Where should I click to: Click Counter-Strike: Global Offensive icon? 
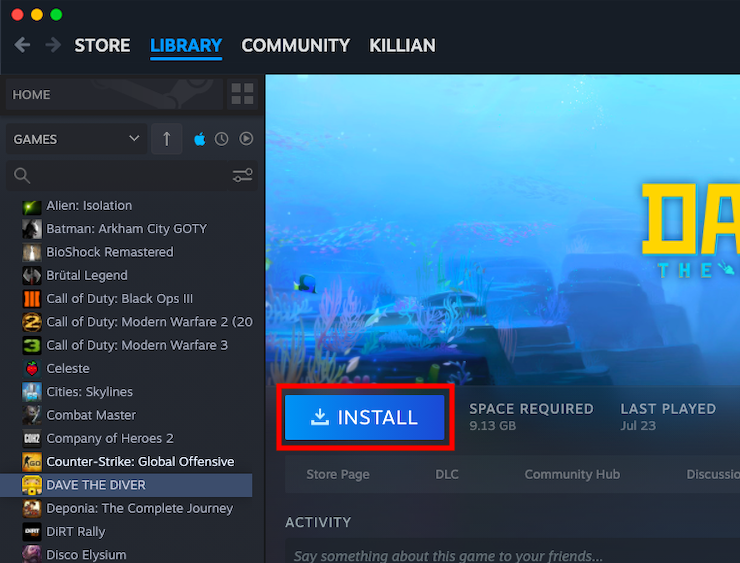click(x=32, y=462)
